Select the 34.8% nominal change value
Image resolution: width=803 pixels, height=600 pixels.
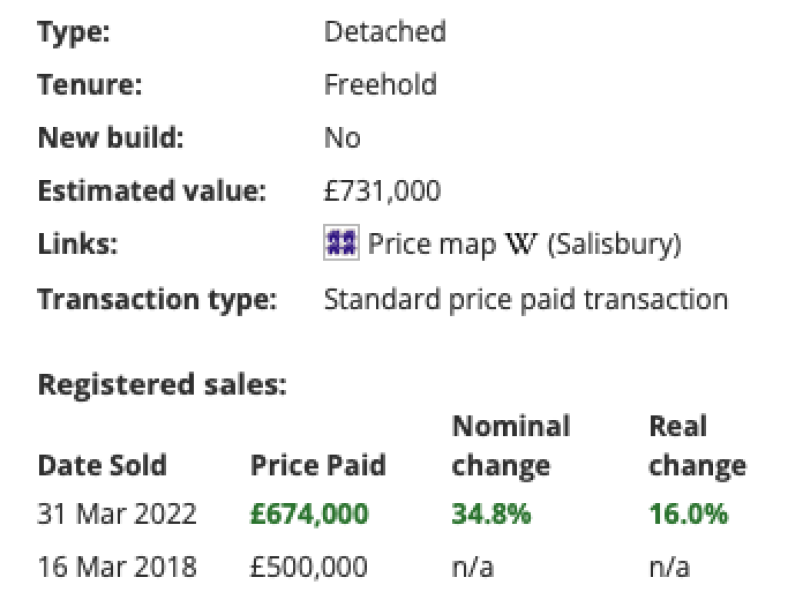click(491, 515)
